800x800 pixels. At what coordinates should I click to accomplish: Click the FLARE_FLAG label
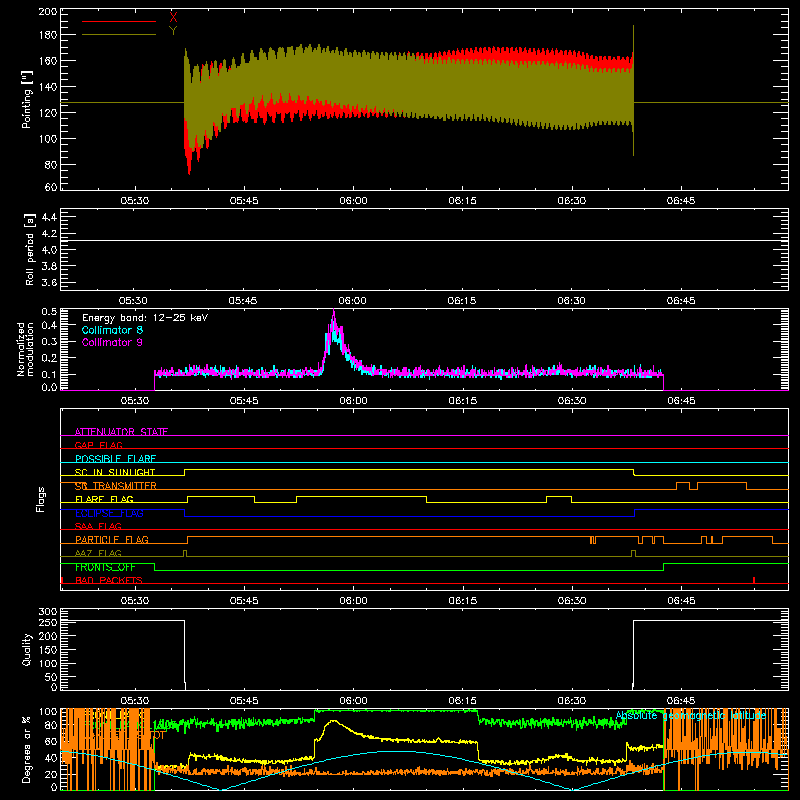pyautogui.click(x=104, y=499)
